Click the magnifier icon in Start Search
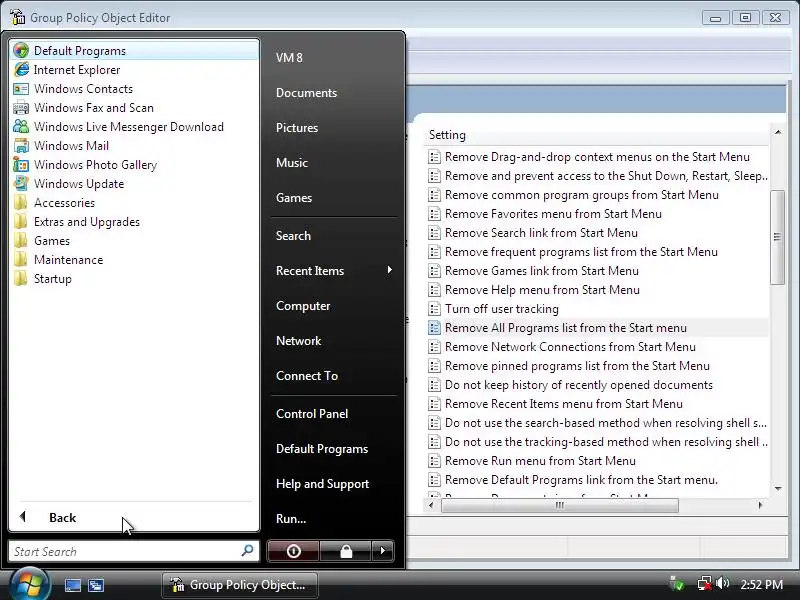Image resolution: width=800 pixels, height=600 pixels. (x=247, y=551)
